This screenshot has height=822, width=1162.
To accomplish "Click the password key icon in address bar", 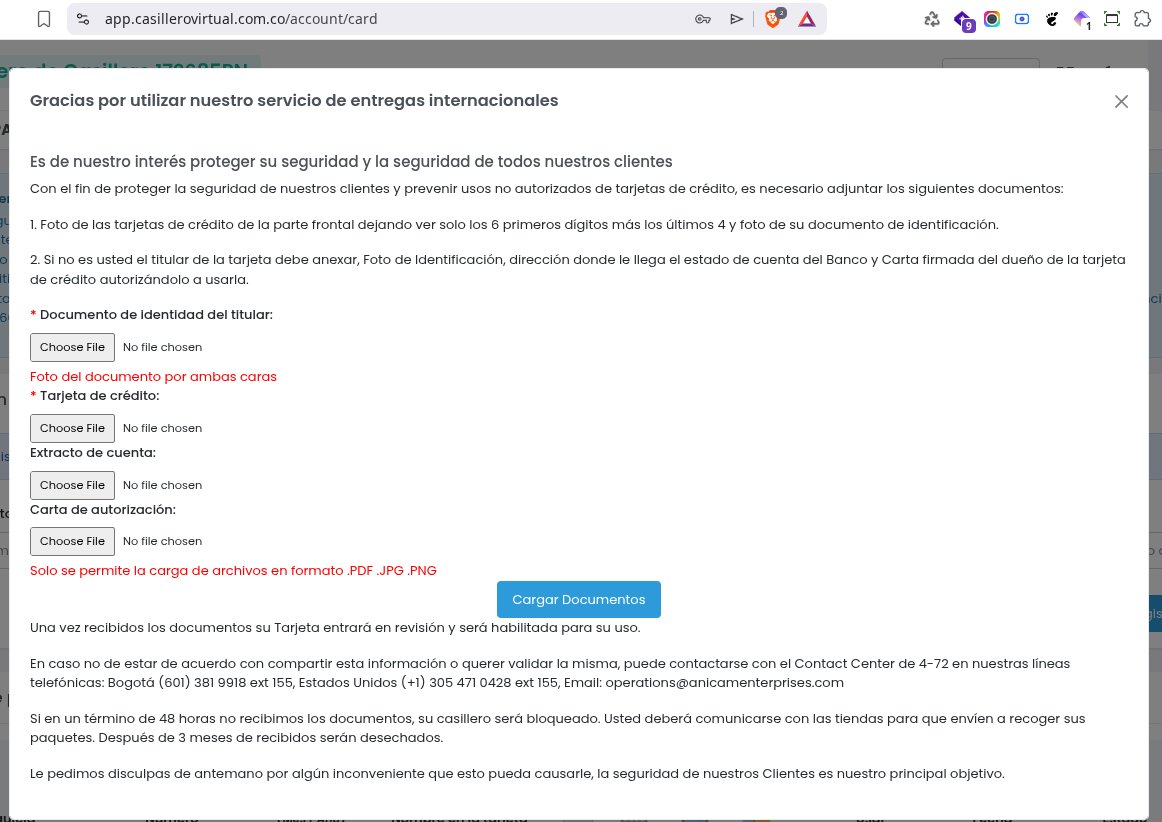I will coord(703,19).
